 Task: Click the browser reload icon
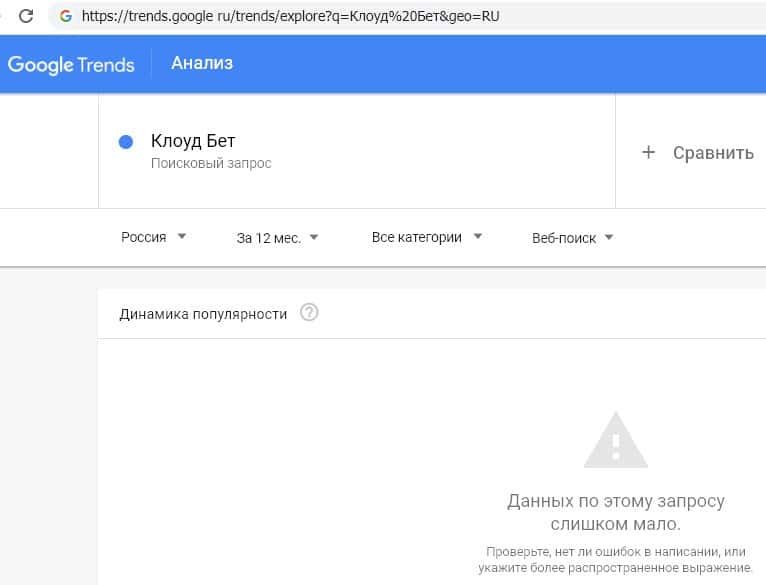point(27,16)
